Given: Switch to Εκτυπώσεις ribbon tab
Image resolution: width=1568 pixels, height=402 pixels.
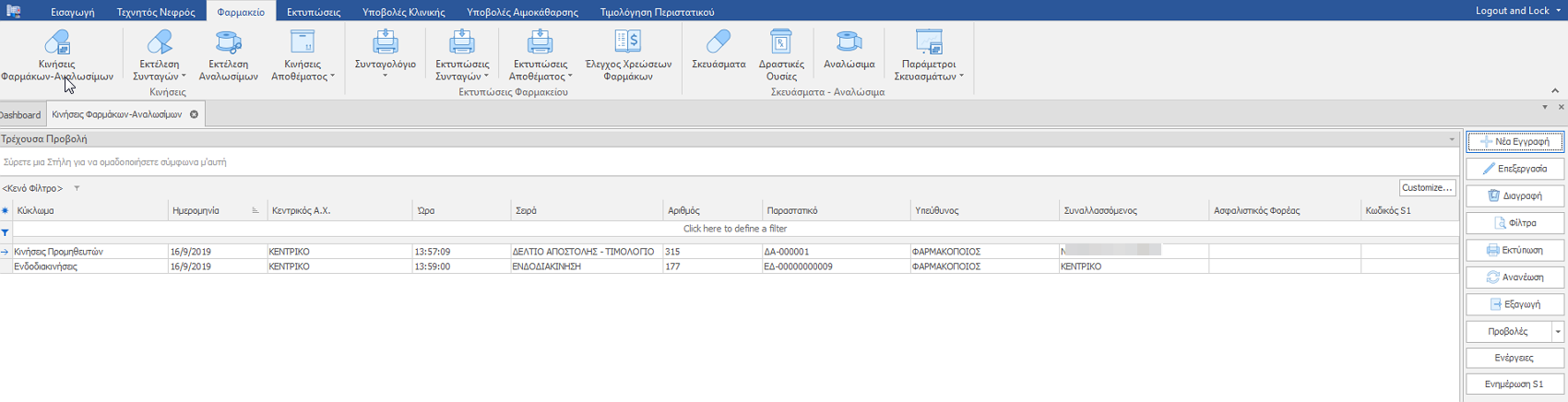Looking at the screenshot, I should tap(313, 12).
